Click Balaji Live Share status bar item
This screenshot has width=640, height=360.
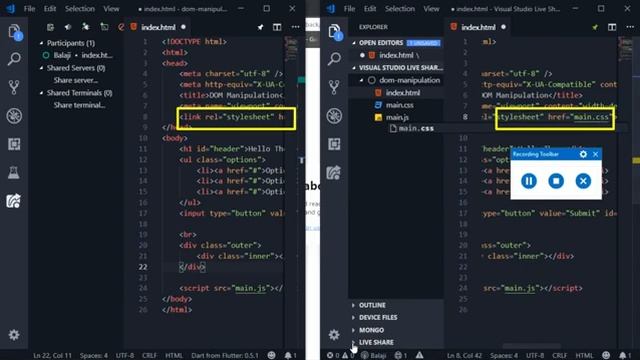pyautogui.click(x=374, y=356)
